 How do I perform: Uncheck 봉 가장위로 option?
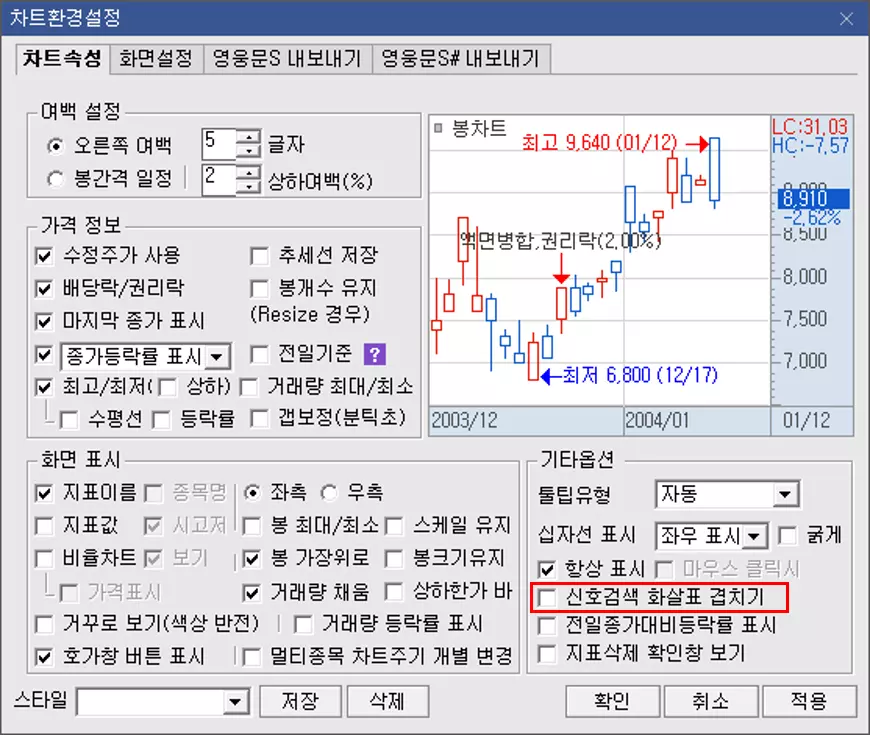(252, 559)
